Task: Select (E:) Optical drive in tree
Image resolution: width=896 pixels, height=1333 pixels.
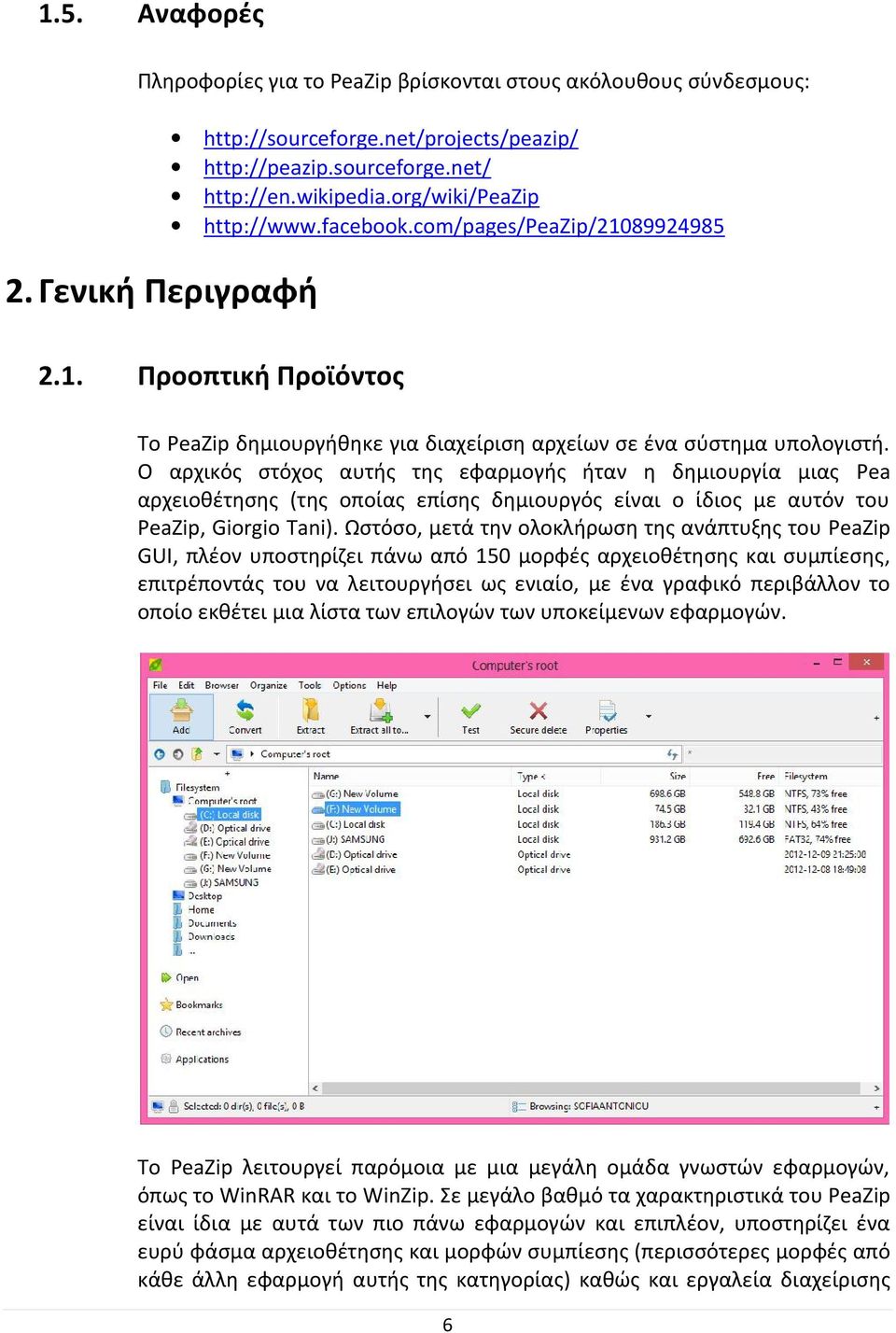Action: pyautogui.click(x=234, y=841)
